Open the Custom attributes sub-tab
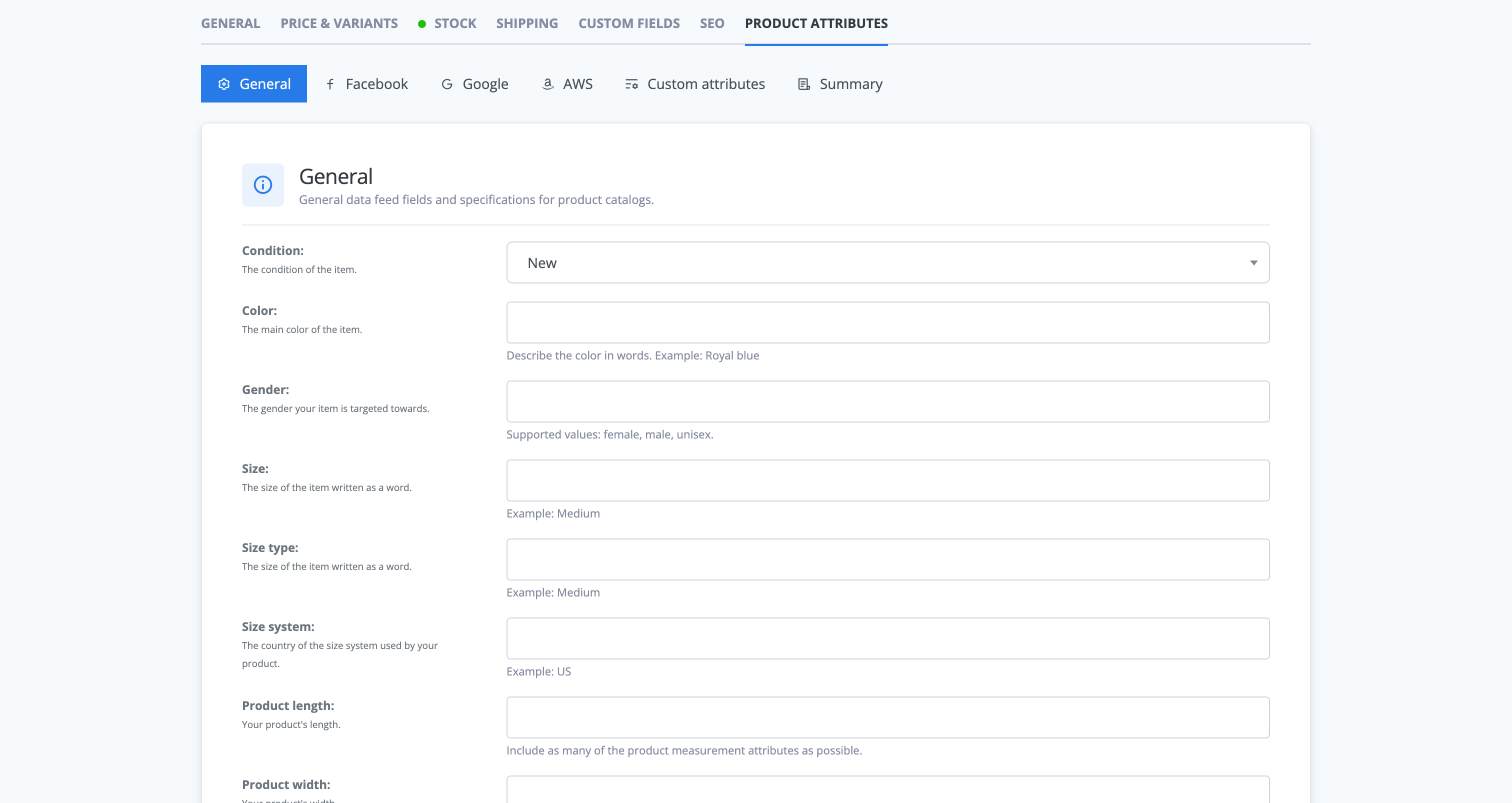Screen dimensions: 1512x803 point(695,84)
